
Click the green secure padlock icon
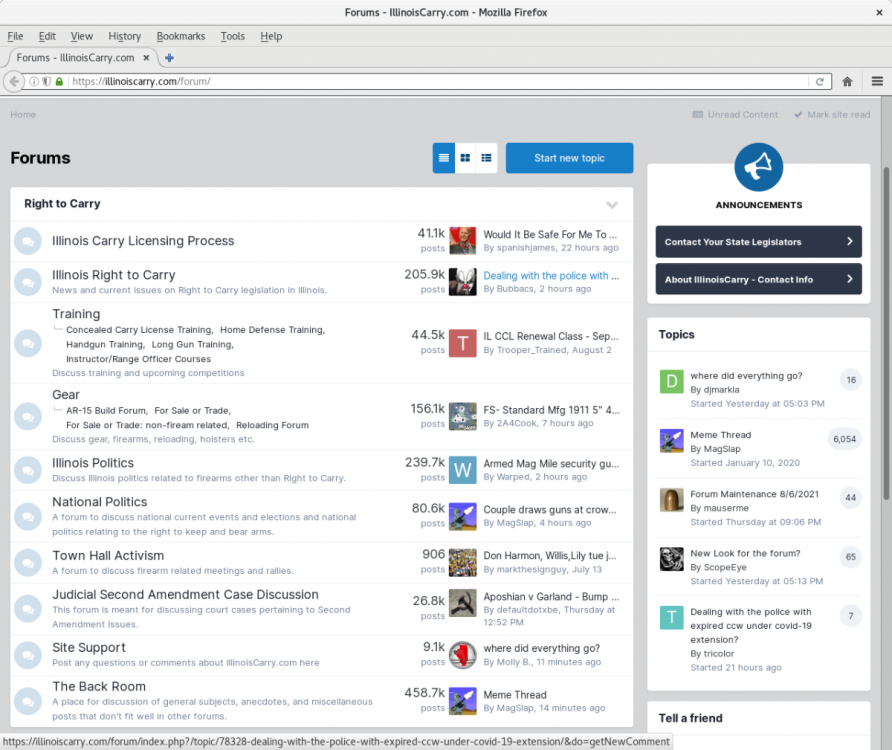59,81
